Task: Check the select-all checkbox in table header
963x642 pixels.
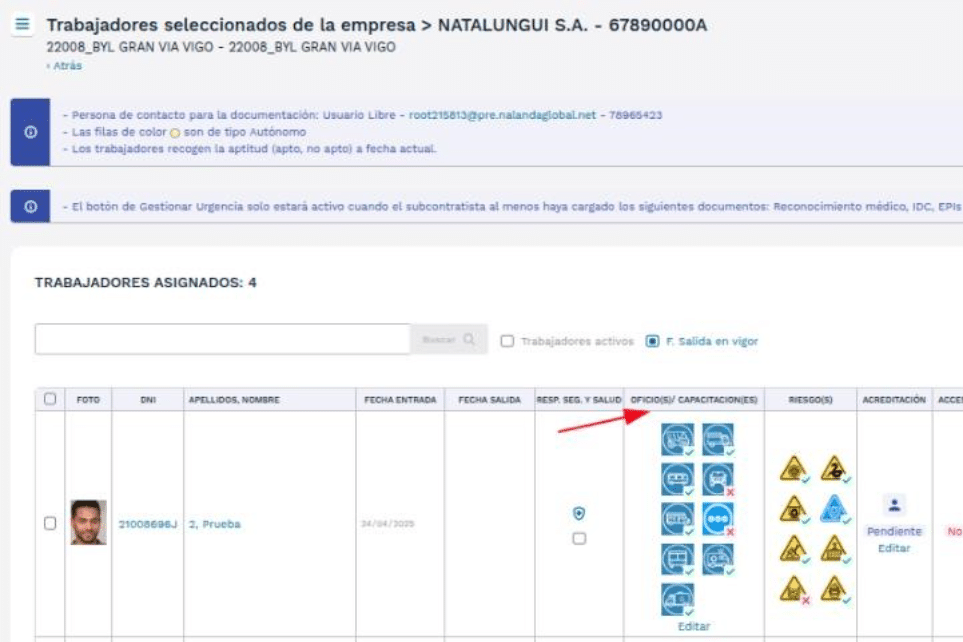Action: click(50, 399)
